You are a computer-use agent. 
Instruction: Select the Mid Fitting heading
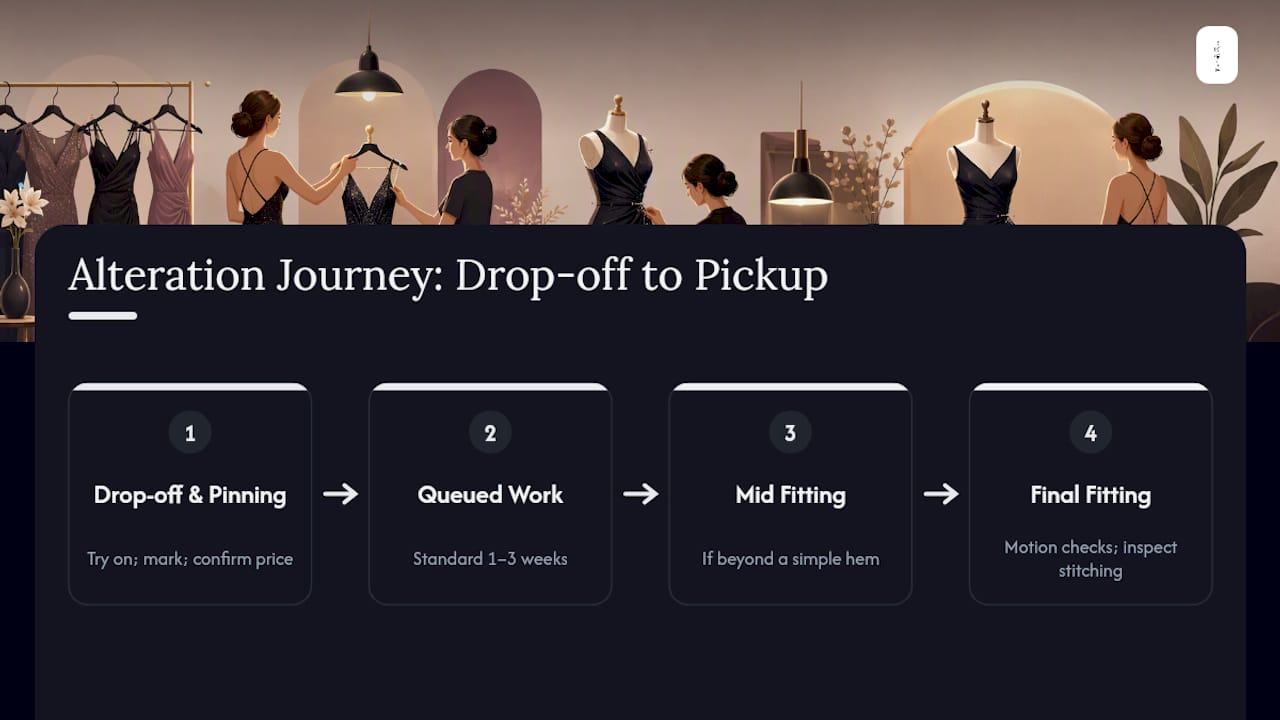click(790, 495)
